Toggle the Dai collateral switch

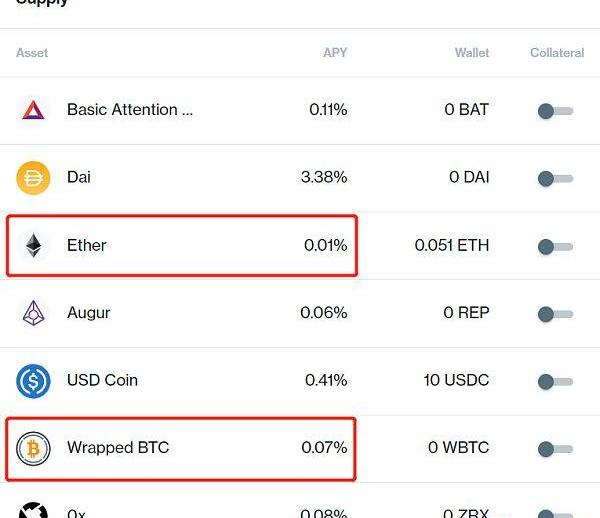[x=555, y=179]
